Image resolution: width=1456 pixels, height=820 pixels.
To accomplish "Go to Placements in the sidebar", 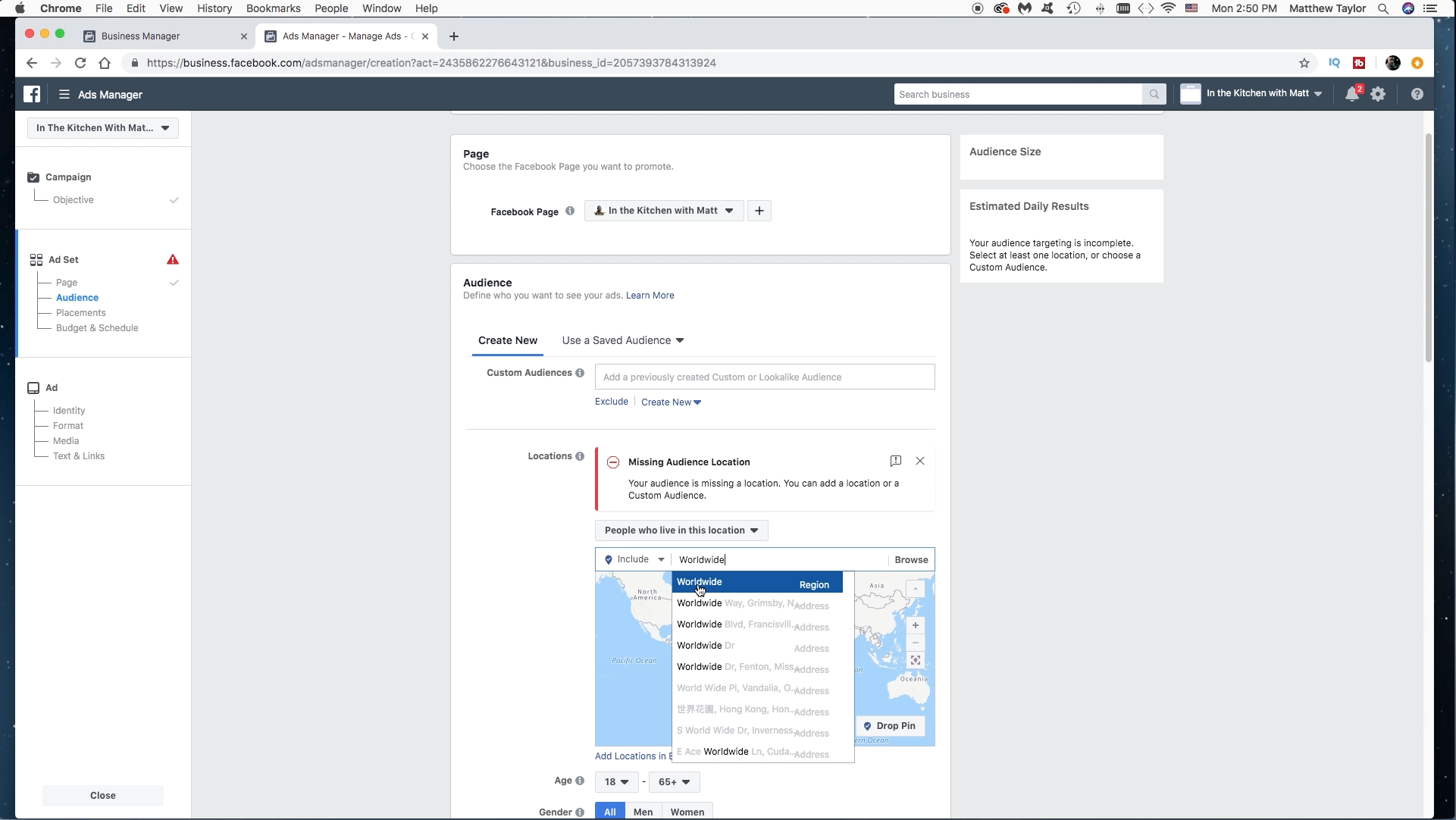I will 81,313.
